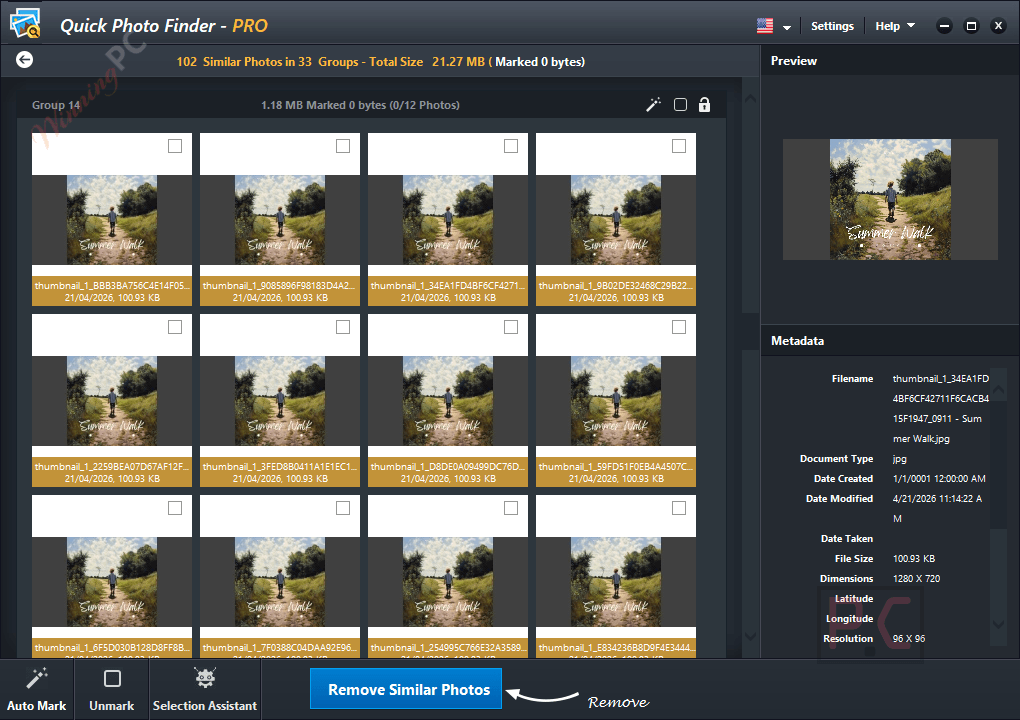Viewport: 1020px width, 720px height.
Task: Select the thumbnail_1_D8DE0A09499DC76D photo image
Action: (448, 401)
